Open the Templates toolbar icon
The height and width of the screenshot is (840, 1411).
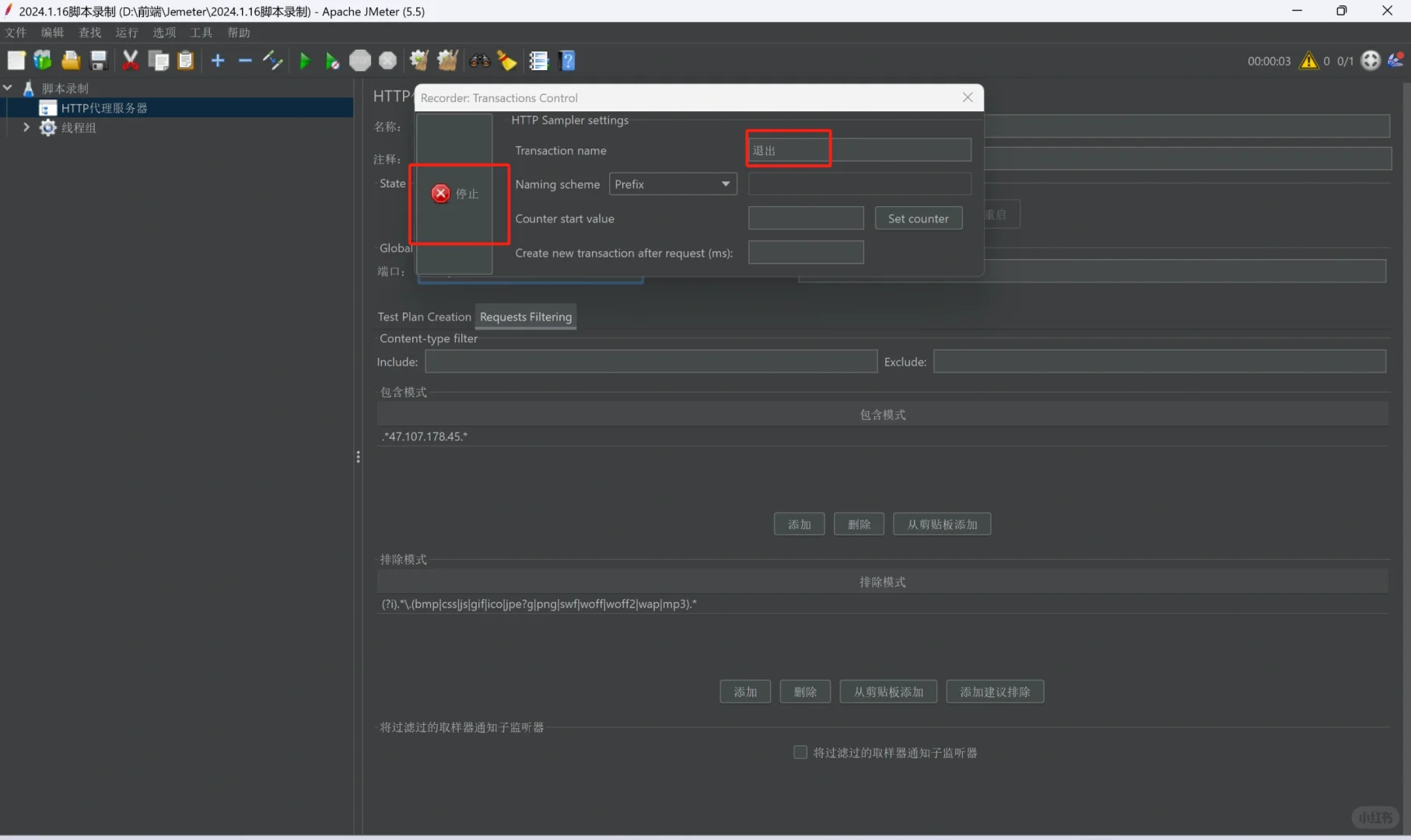43,61
